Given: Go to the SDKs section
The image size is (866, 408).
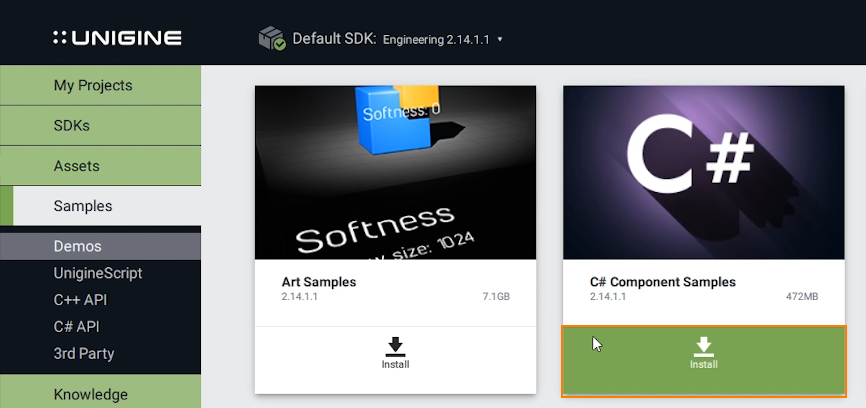Looking at the screenshot, I should [72, 126].
